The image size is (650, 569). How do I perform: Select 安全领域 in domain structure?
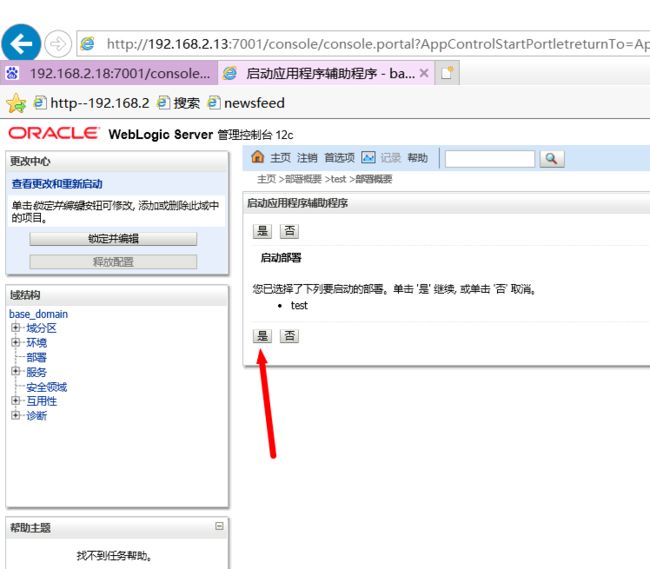46,387
